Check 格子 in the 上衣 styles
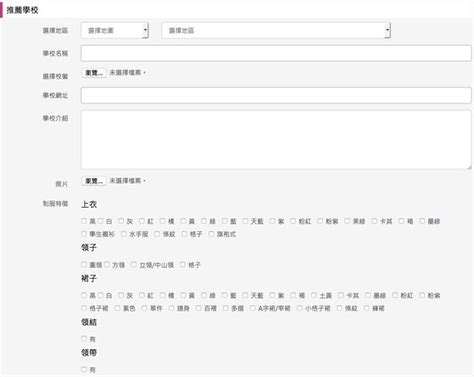This screenshot has height=377, width=474. (184, 234)
